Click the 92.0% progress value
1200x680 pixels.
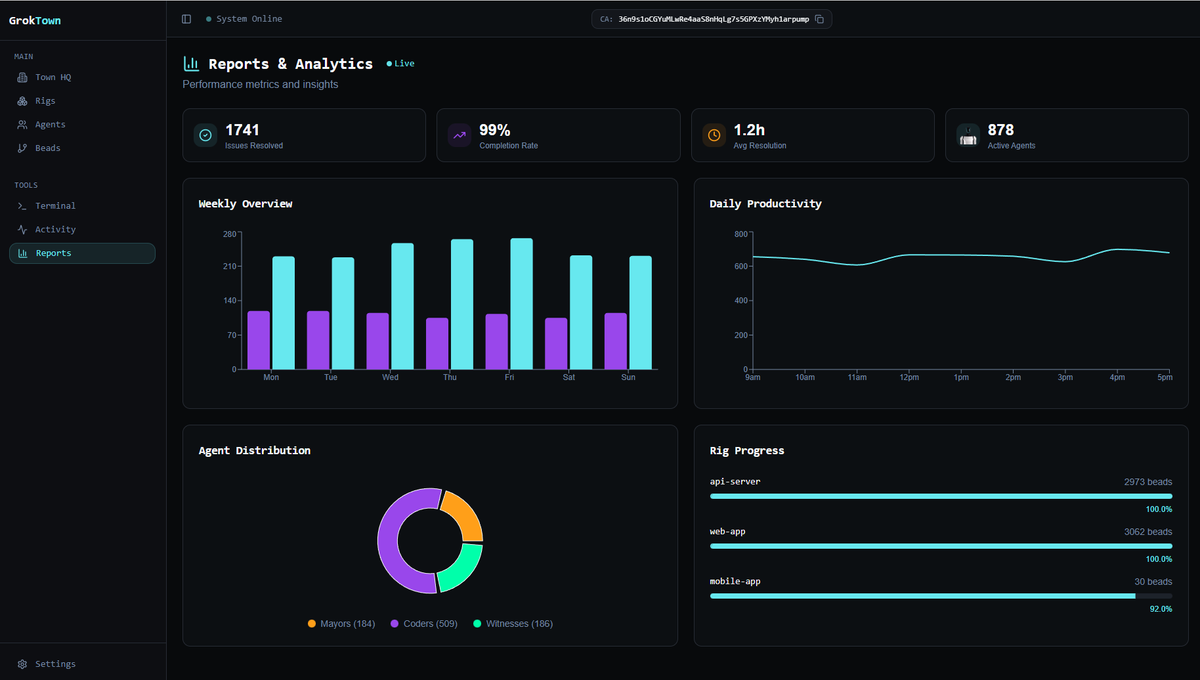[x=1160, y=609]
